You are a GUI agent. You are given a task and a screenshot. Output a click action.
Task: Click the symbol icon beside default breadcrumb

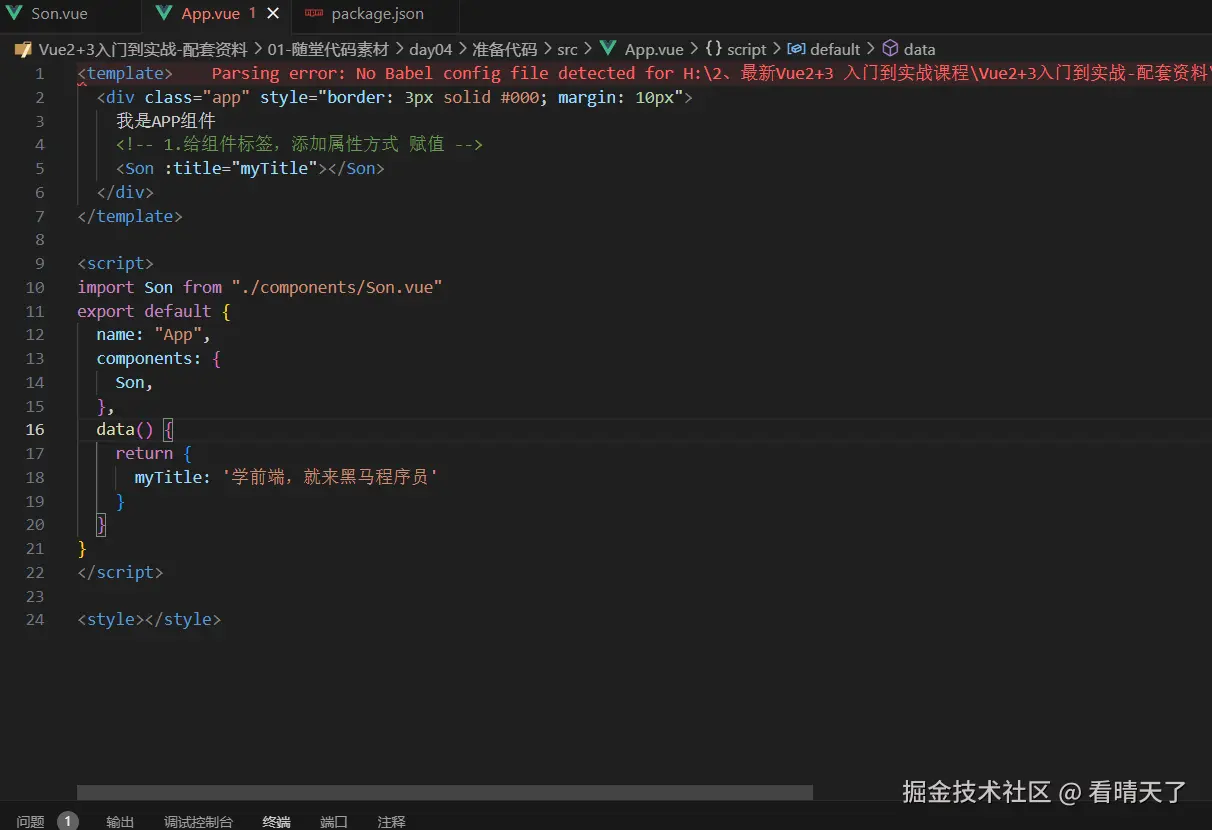click(797, 49)
